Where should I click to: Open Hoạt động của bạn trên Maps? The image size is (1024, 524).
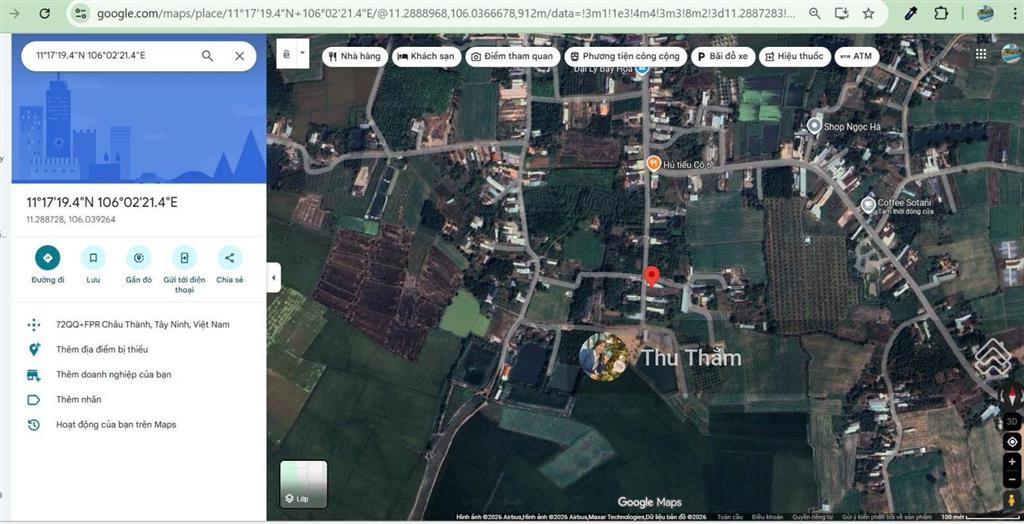coord(116,425)
